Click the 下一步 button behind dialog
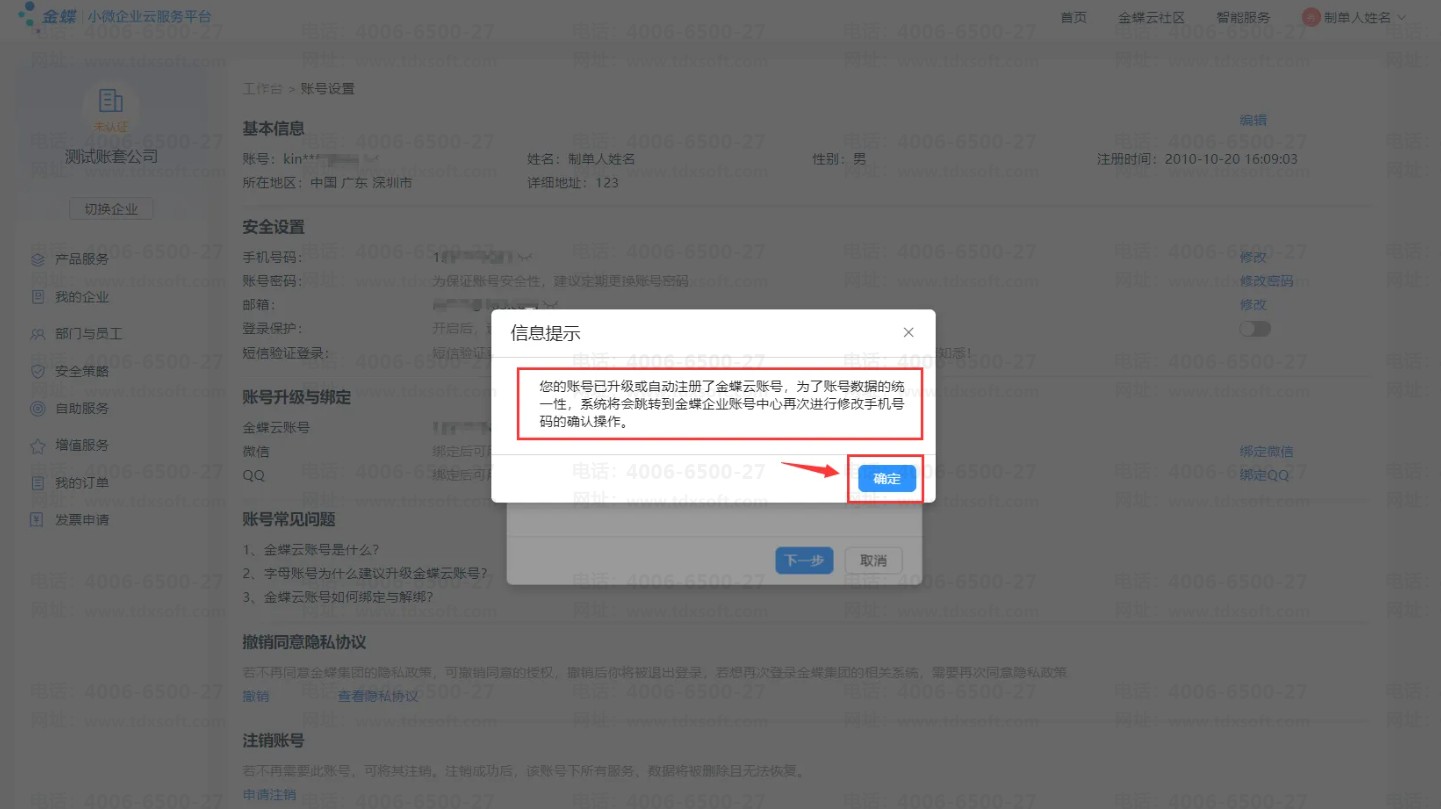Image resolution: width=1441 pixels, height=809 pixels. [x=804, y=561]
